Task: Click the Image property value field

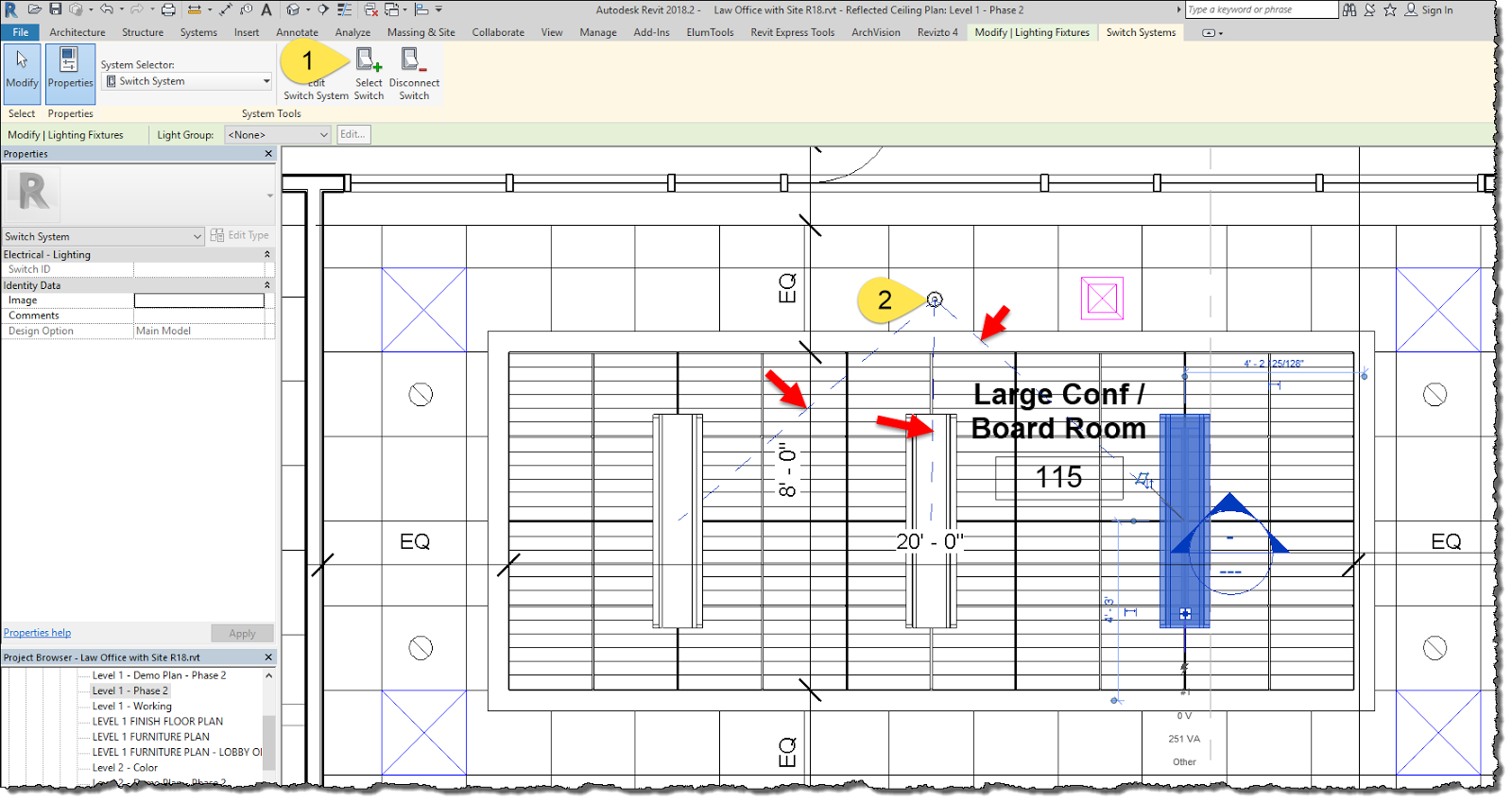Action: [x=199, y=300]
